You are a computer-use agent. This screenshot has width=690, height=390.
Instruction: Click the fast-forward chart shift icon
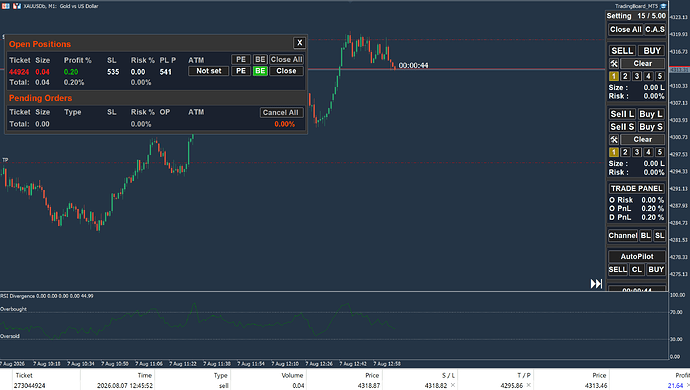point(596,283)
